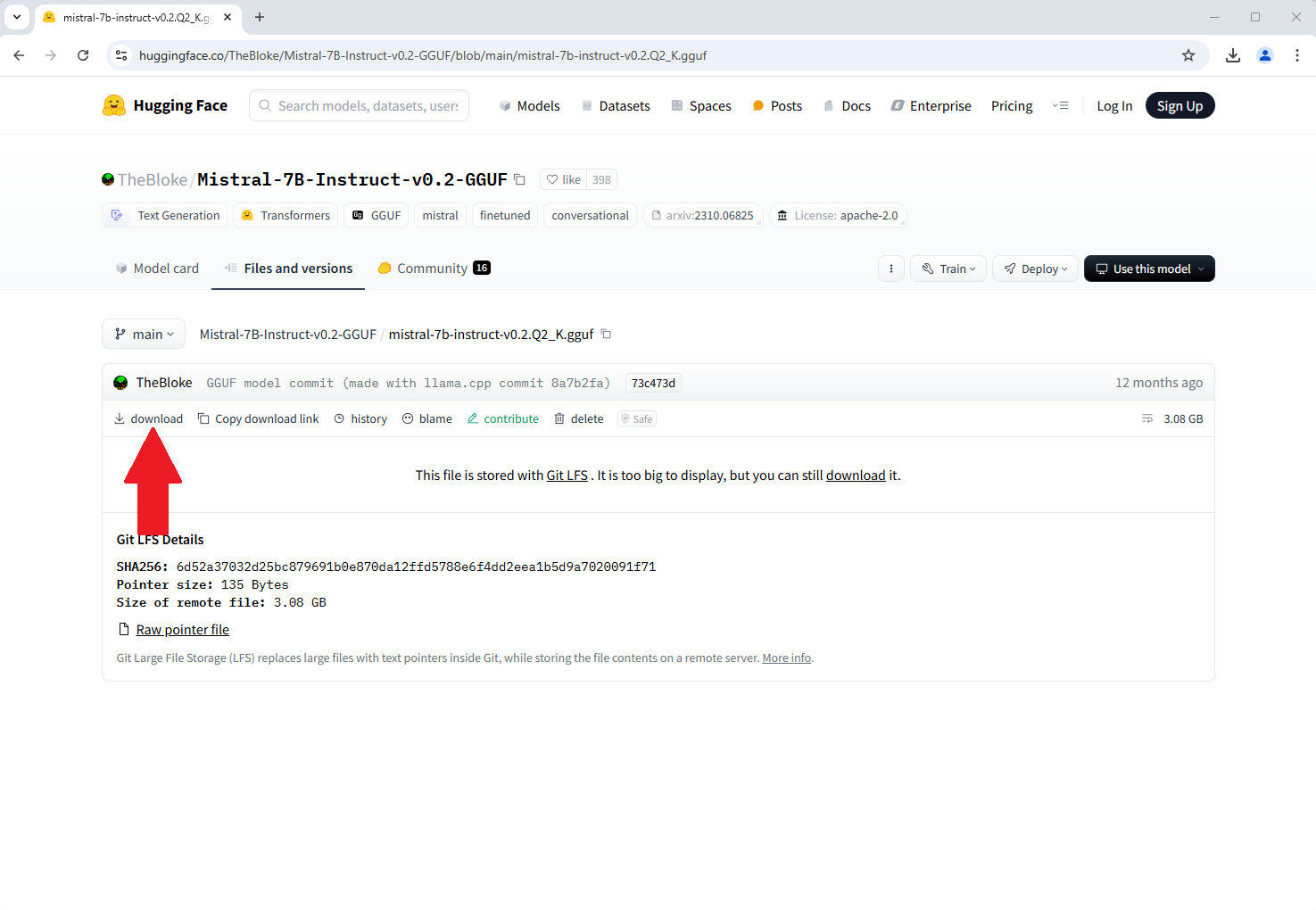
Task: Open Posts page
Action: click(x=777, y=105)
